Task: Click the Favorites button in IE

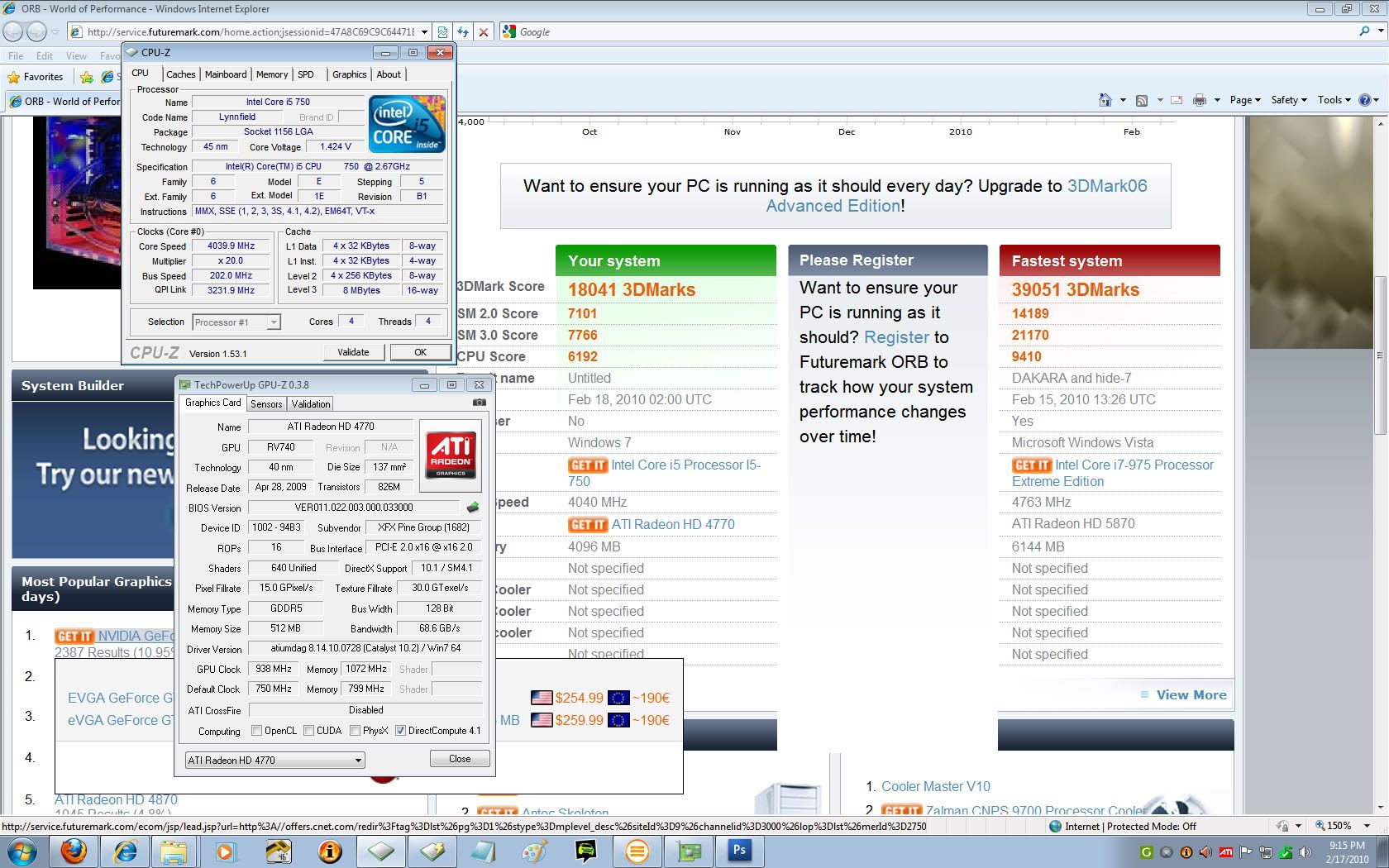Action: coord(36,77)
